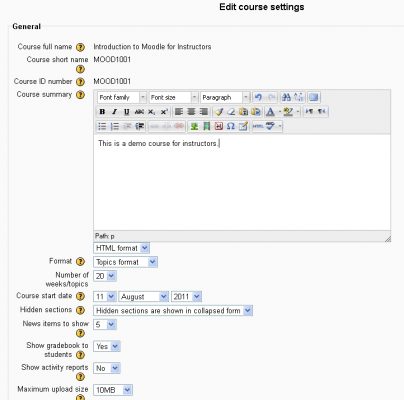Change Show gradebook to students Yes dropdown
Screen dimensions: 404x400
[107, 347]
